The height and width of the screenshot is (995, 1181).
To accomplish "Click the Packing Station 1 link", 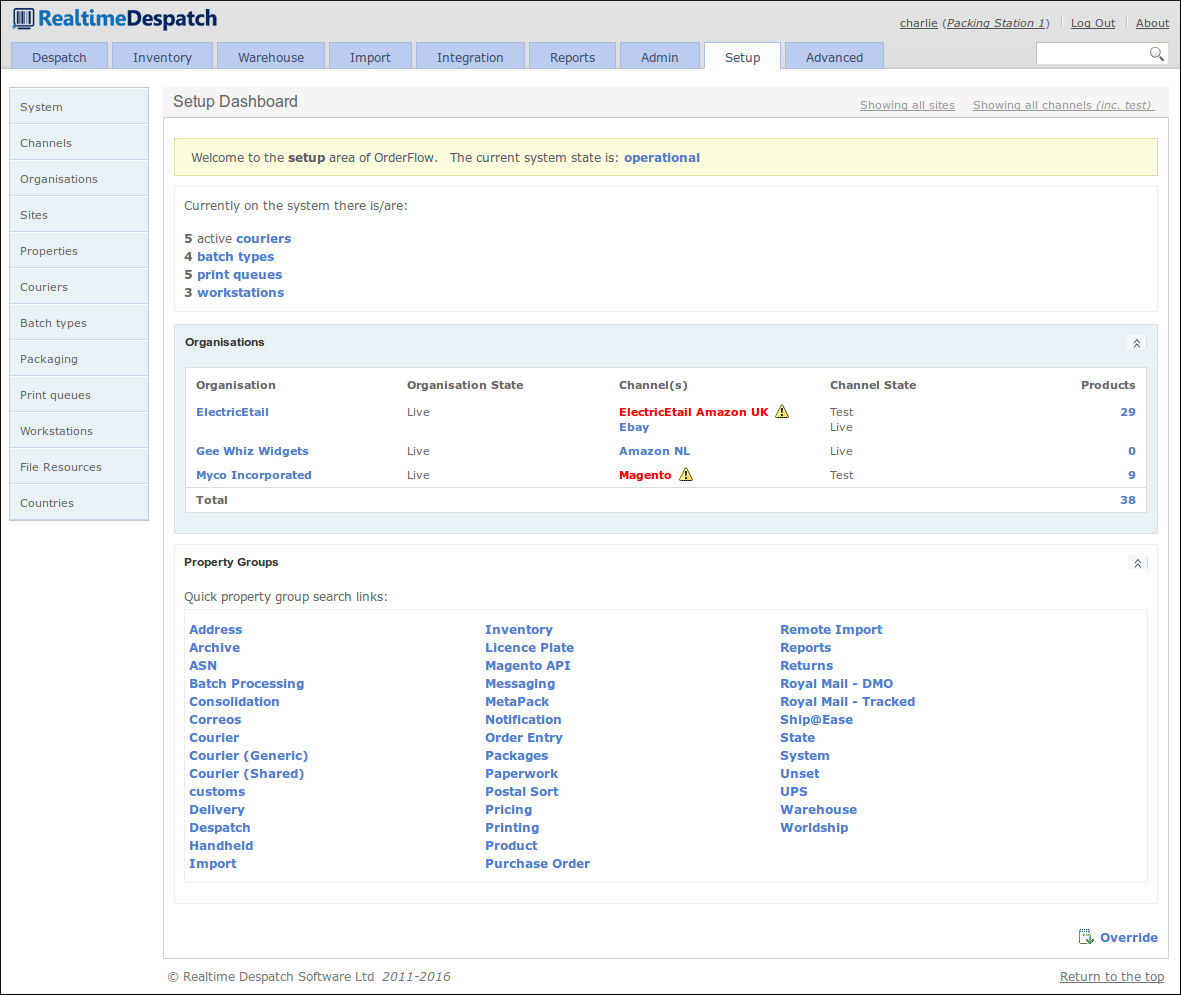I will pyautogui.click(x=995, y=23).
